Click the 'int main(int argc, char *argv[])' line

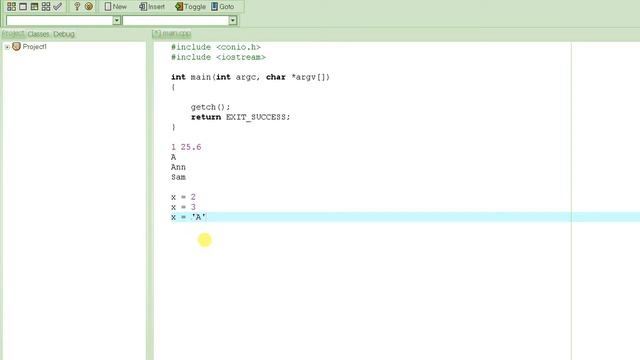pos(250,77)
